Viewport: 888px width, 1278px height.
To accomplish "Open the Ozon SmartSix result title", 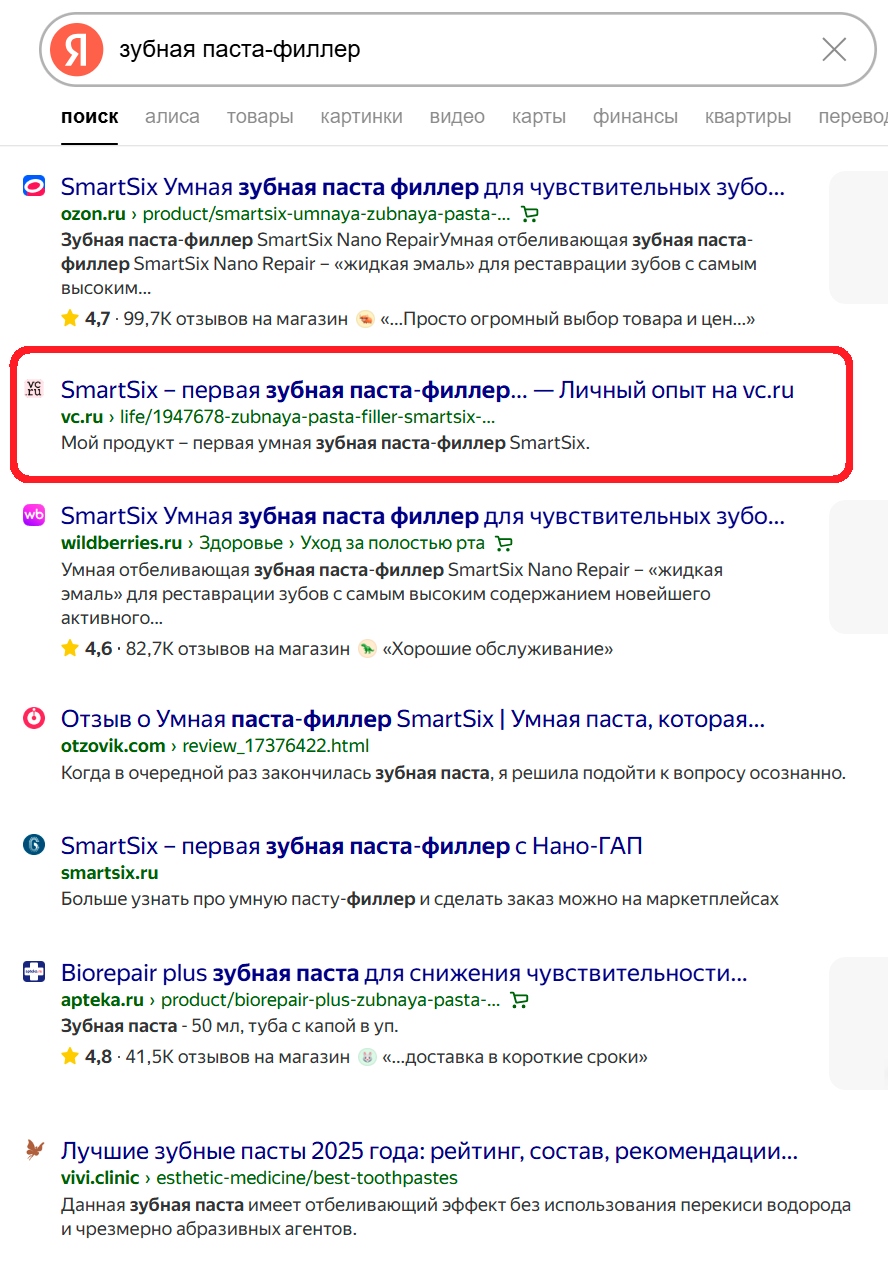I will pyautogui.click(x=423, y=187).
